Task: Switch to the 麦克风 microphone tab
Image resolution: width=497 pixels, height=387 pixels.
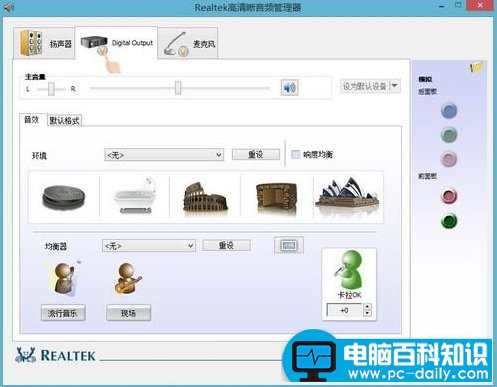Action: [x=188, y=43]
